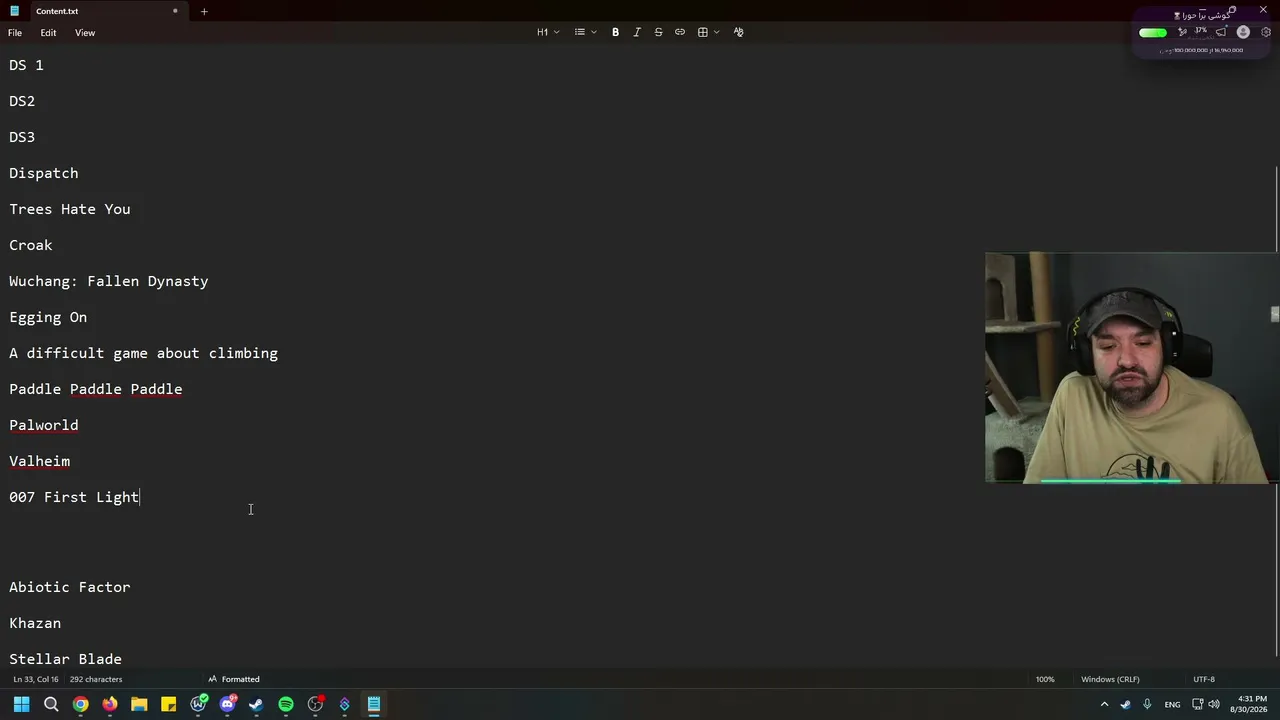This screenshot has width=1280, height=720.
Task: Open Google Chrome from the taskbar
Action: [80, 704]
